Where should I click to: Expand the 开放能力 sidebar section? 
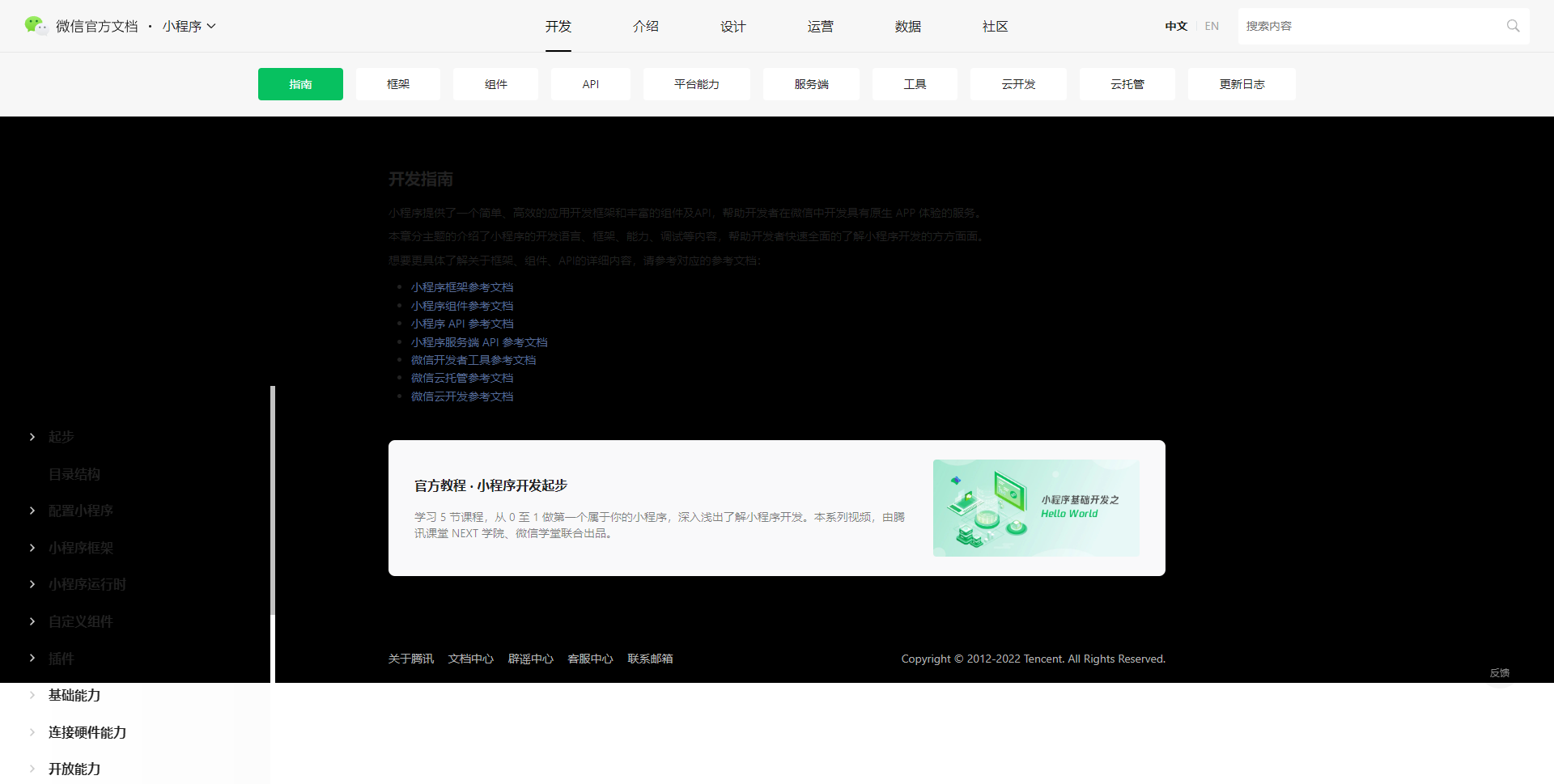[x=74, y=769]
